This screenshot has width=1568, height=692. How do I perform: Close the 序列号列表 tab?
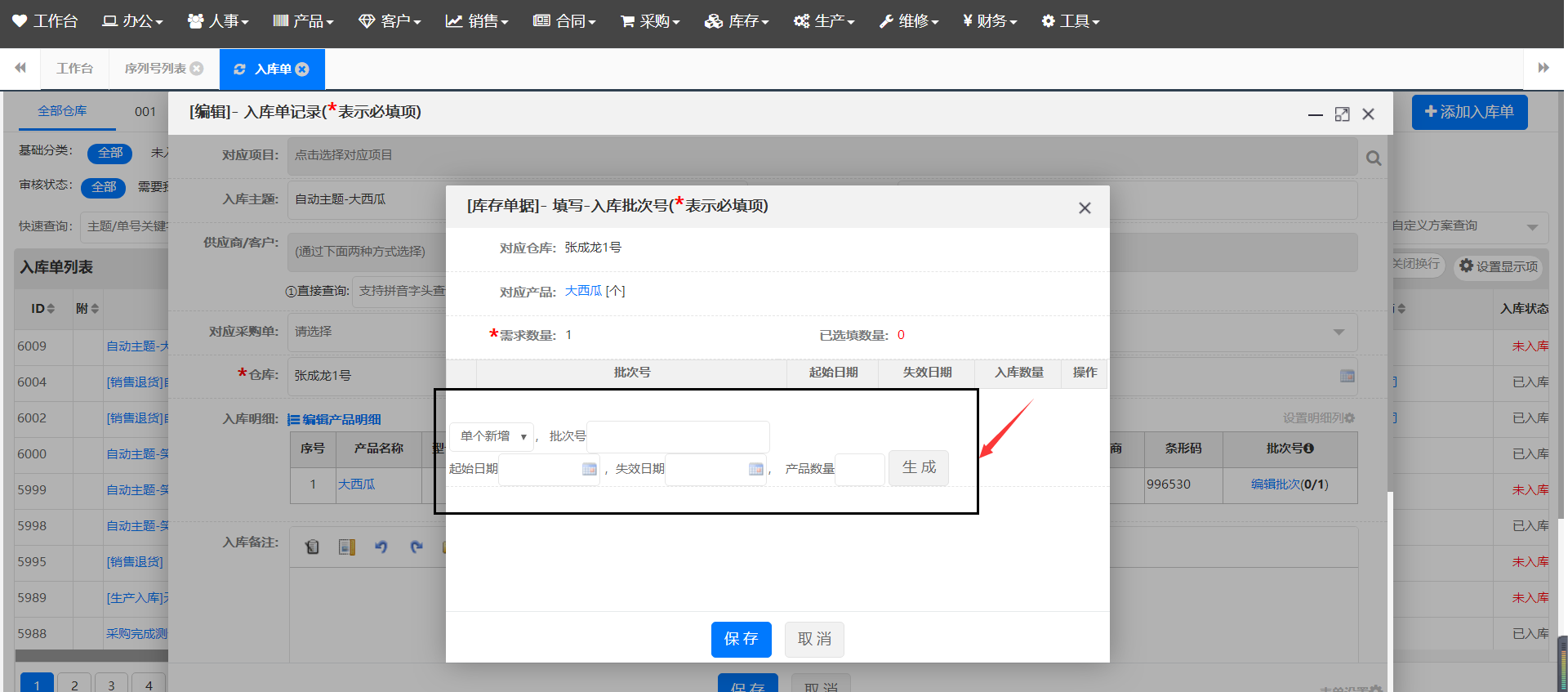[x=197, y=69]
